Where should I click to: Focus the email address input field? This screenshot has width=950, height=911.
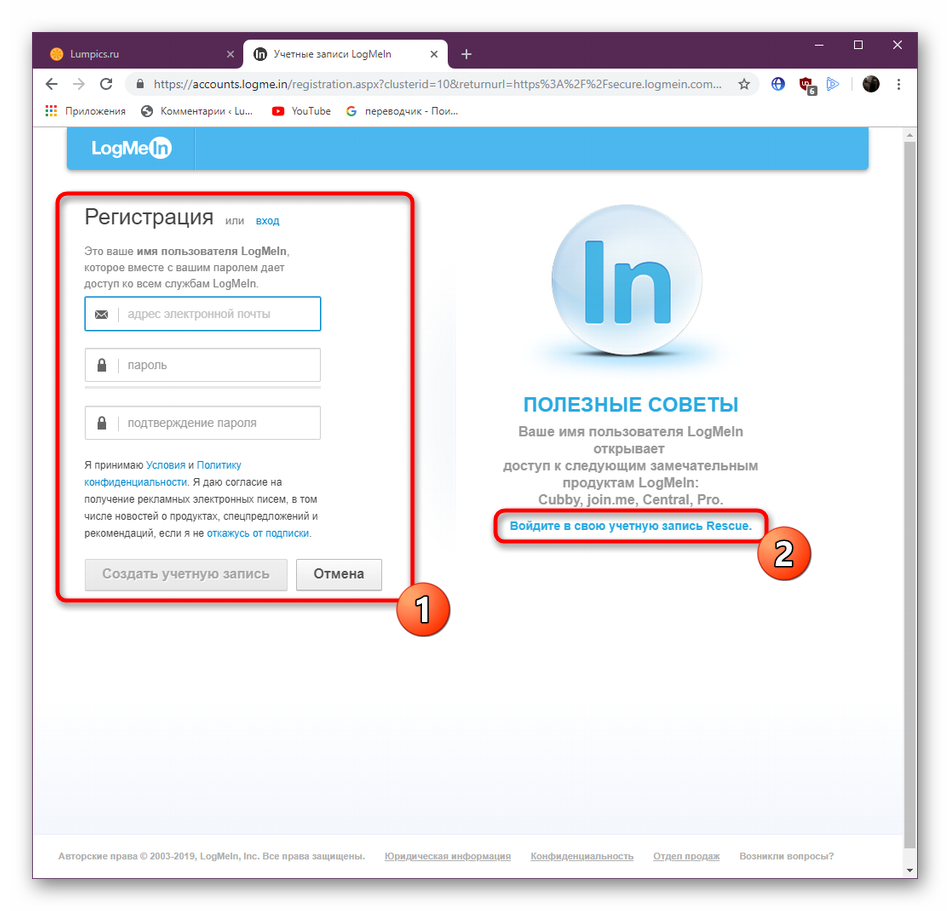coord(202,314)
